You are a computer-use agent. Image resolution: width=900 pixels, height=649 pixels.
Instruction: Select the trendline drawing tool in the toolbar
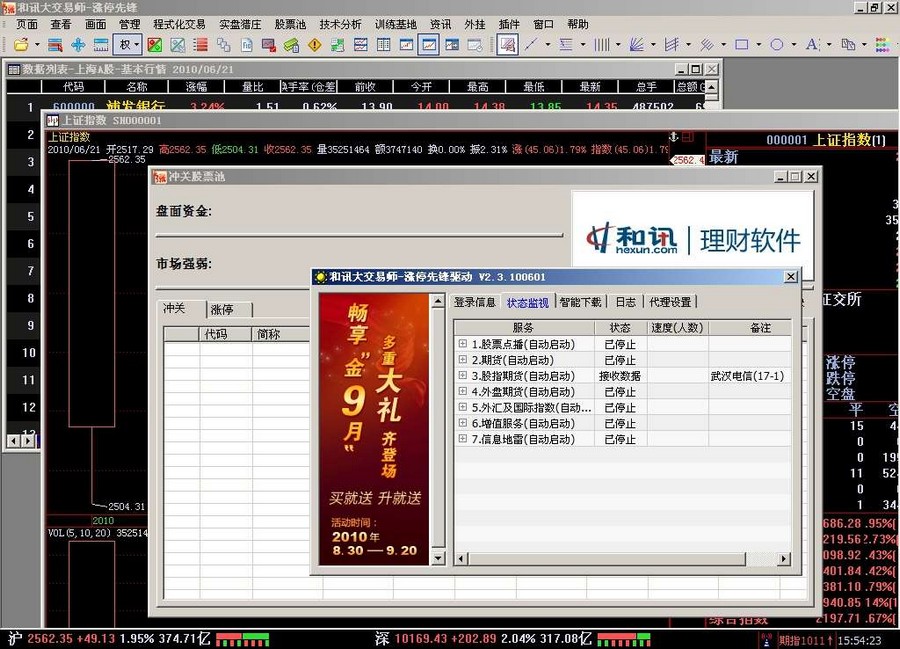[529, 45]
